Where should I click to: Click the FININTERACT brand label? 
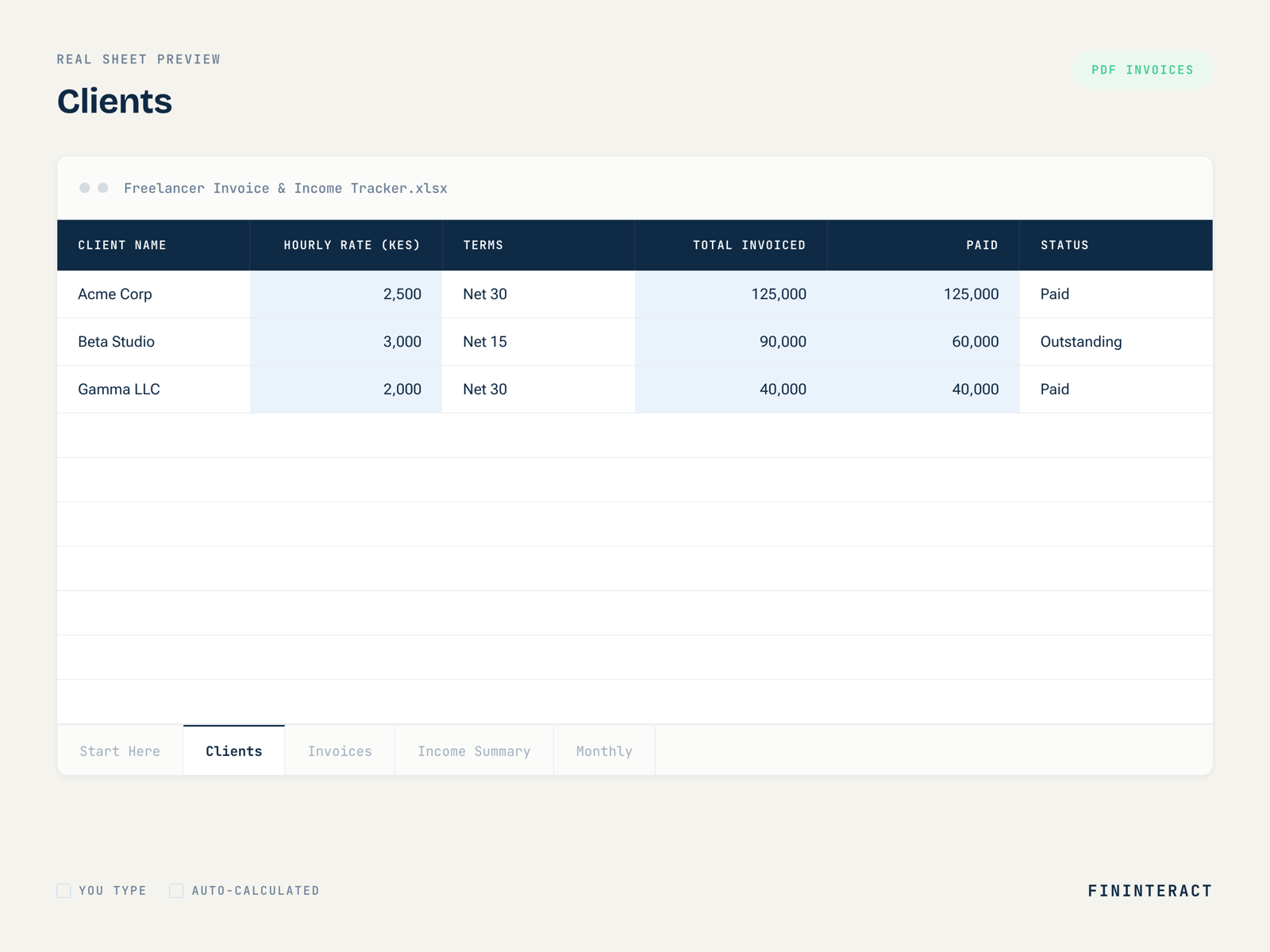[1149, 891]
